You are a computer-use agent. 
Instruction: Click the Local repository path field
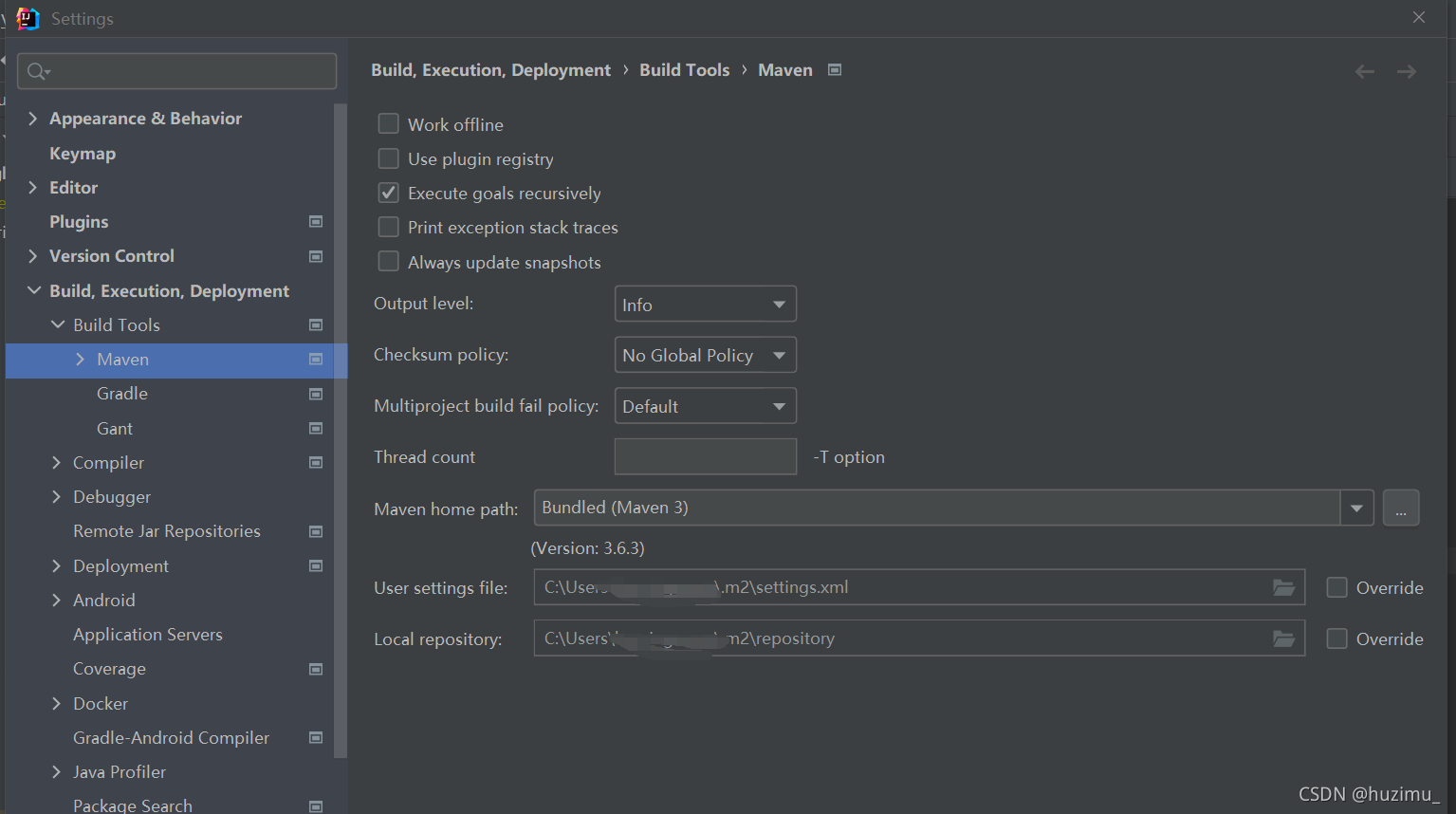pyautogui.click(x=919, y=638)
